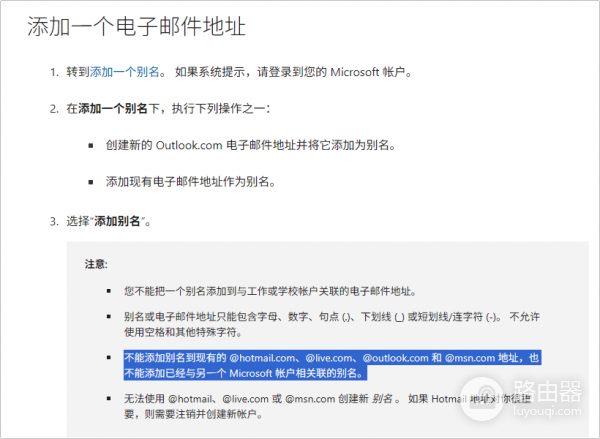
Task: Click bullet 添加现有电子邮件地址作为别名
Action: click(x=191, y=181)
